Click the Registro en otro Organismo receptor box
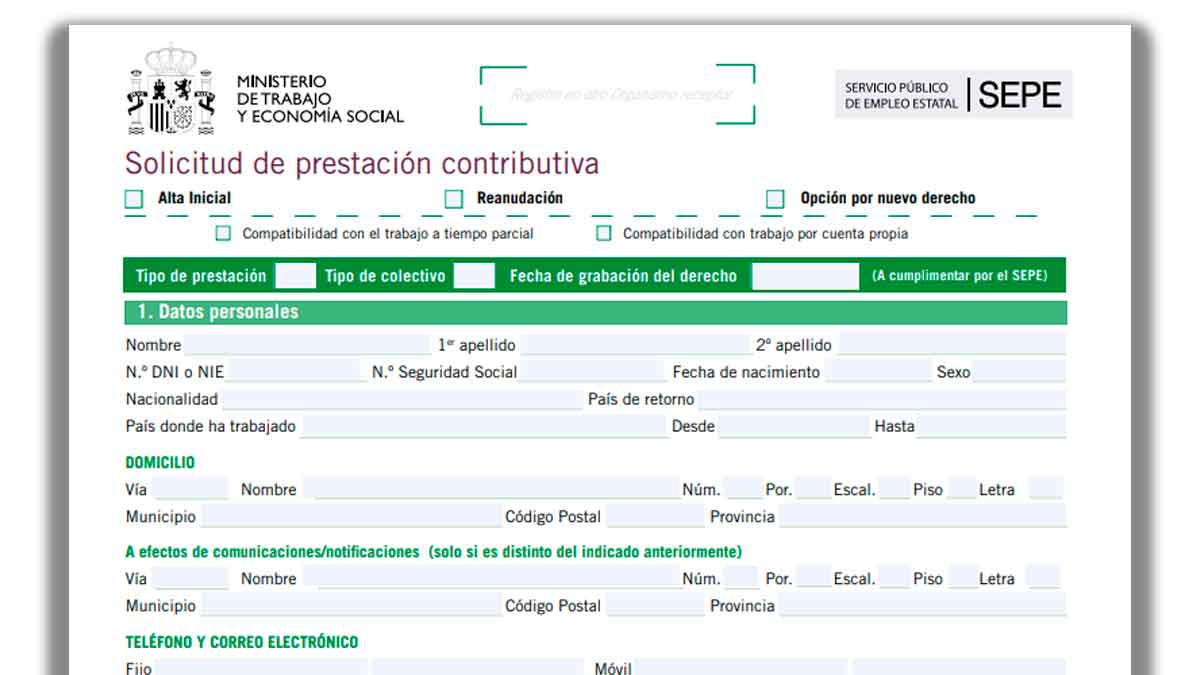The height and width of the screenshot is (675, 1200). (x=617, y=95)
